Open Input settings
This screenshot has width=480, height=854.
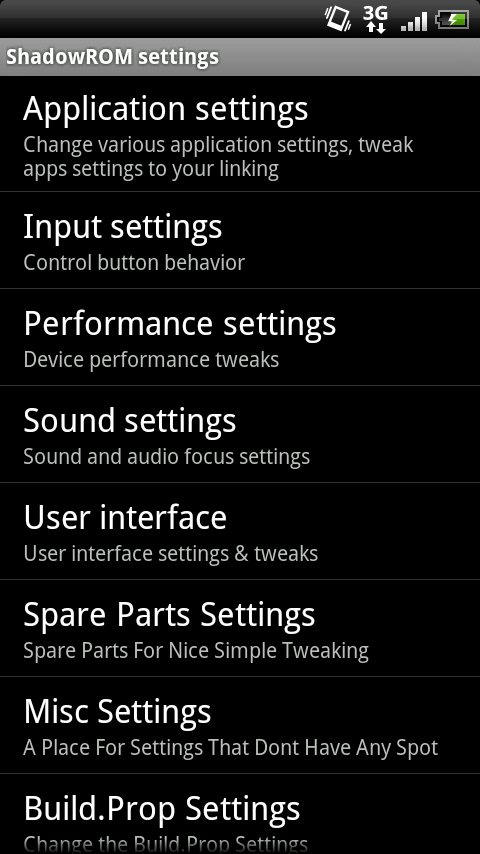(240, 240)
